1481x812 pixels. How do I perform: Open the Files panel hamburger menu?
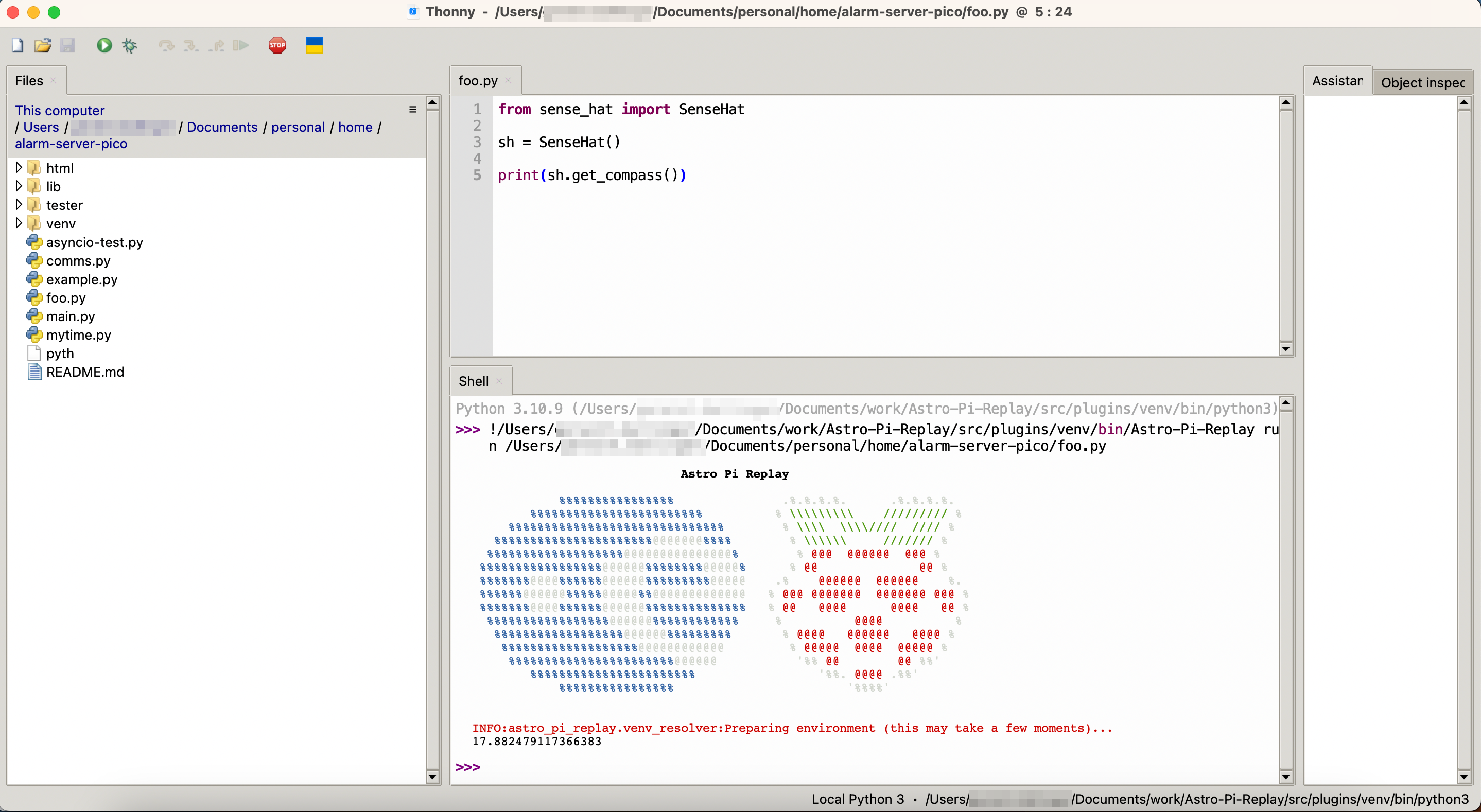click(x=413, y=109)
